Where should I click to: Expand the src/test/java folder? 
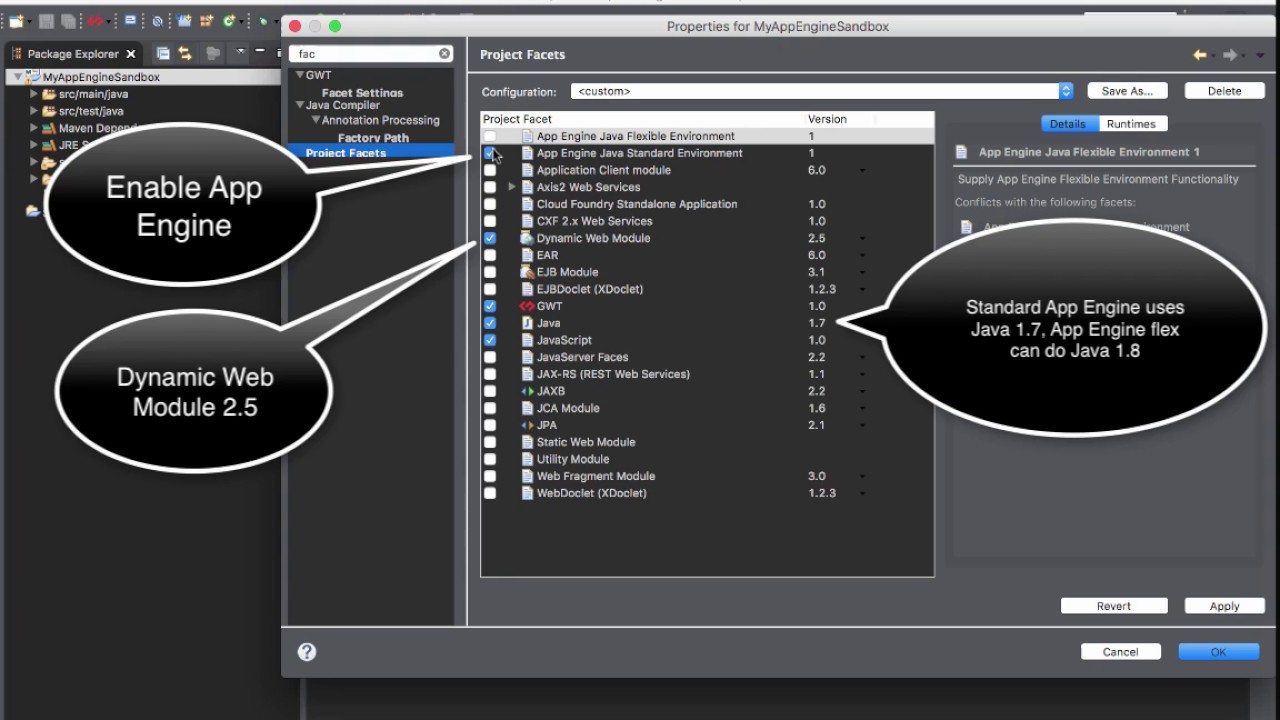33,111
